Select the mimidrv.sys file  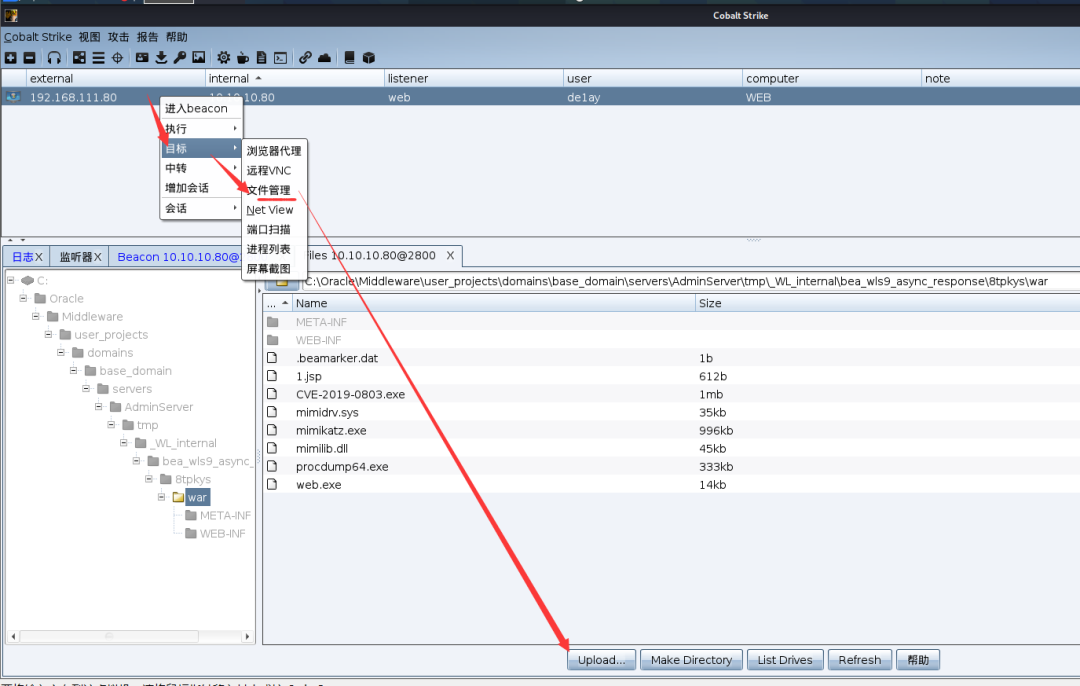[x=327, y=413]
